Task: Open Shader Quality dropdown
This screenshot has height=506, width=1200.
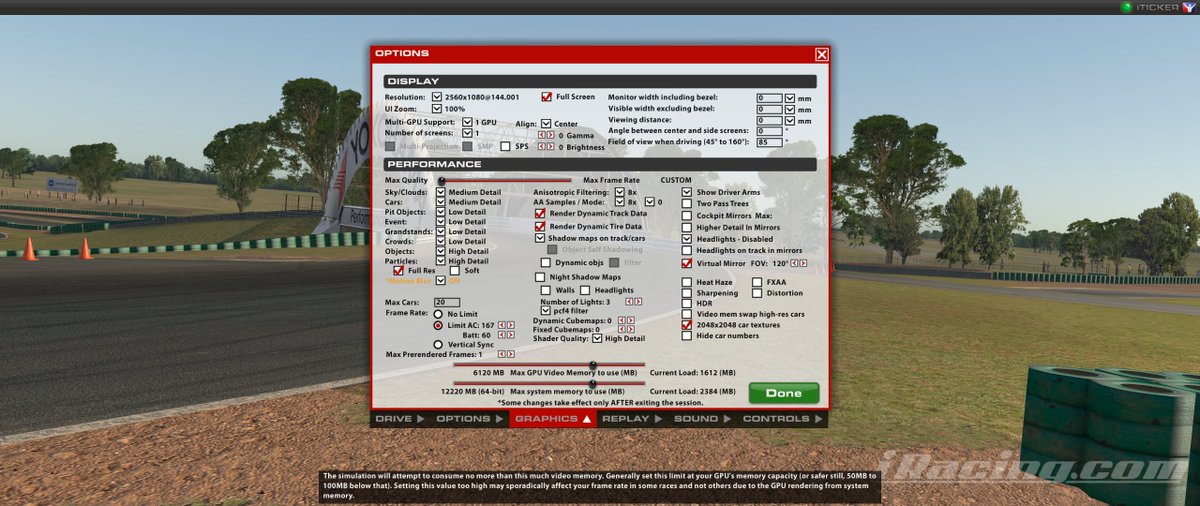Action: (x=597, y=339)
